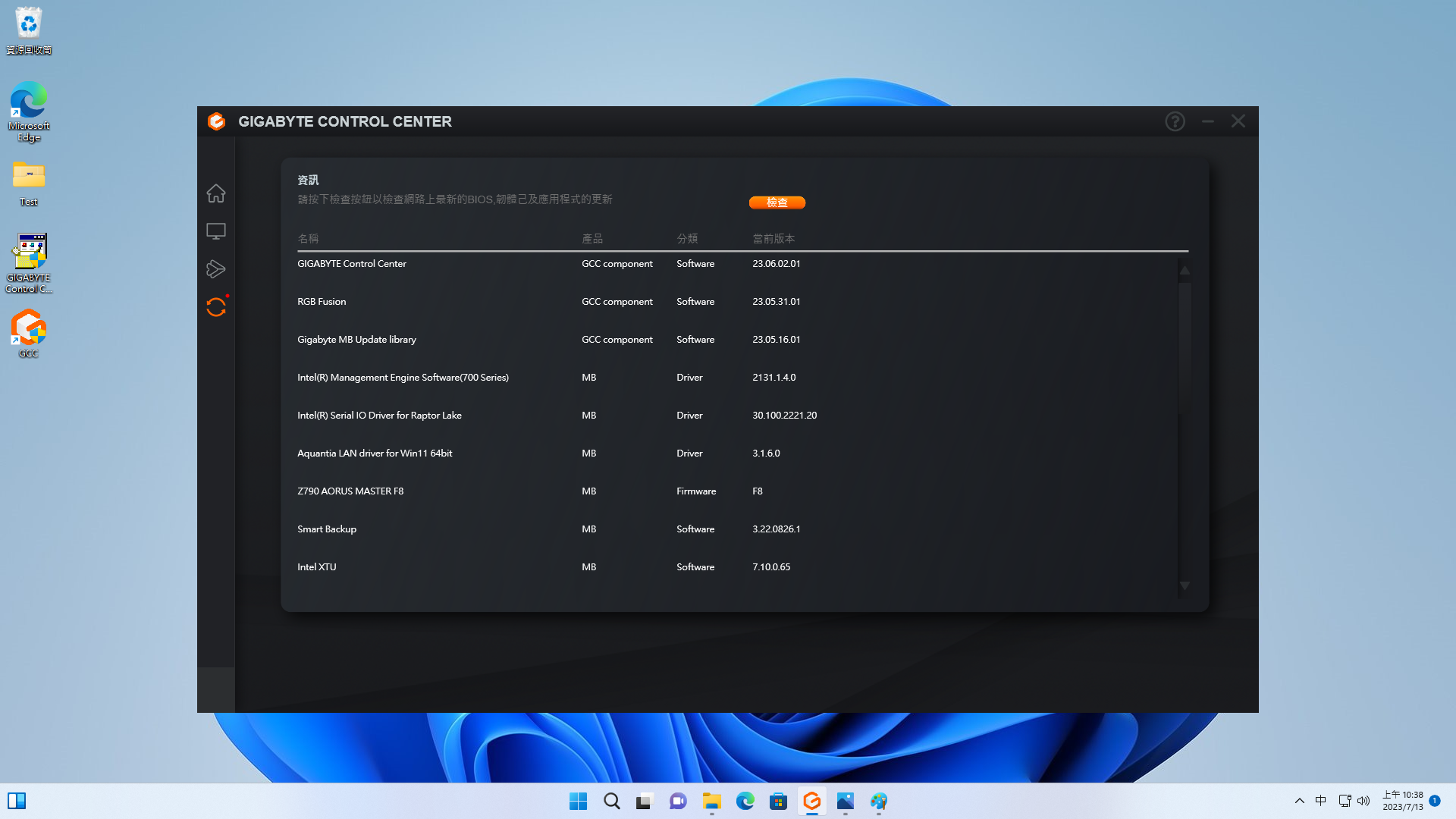The image size is (1456, 819).
Task: Select the Smart Backup row
Action: (737, 529)
